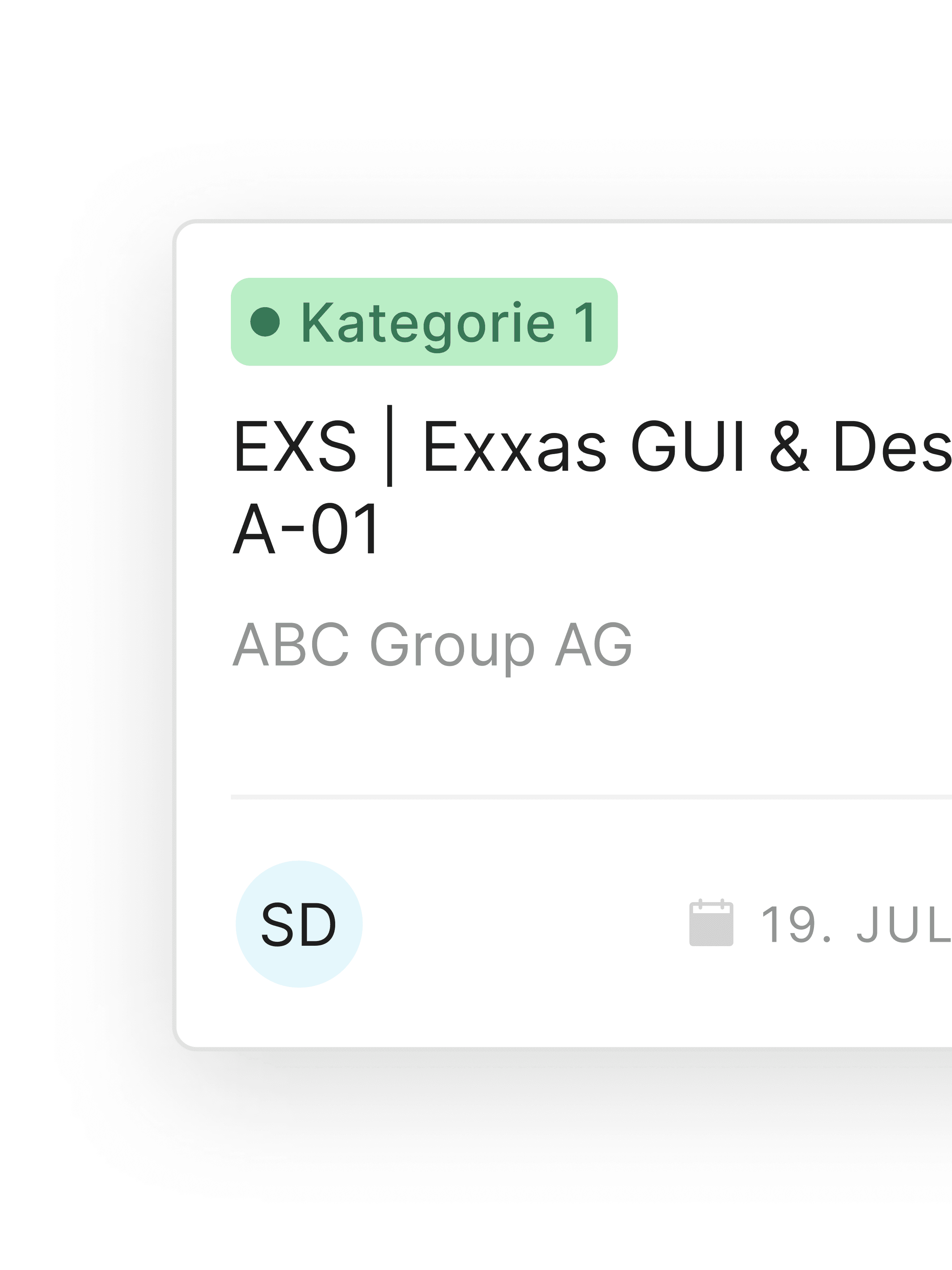
Task: Click the truncated word Des in the title
Action: (892, 446)
